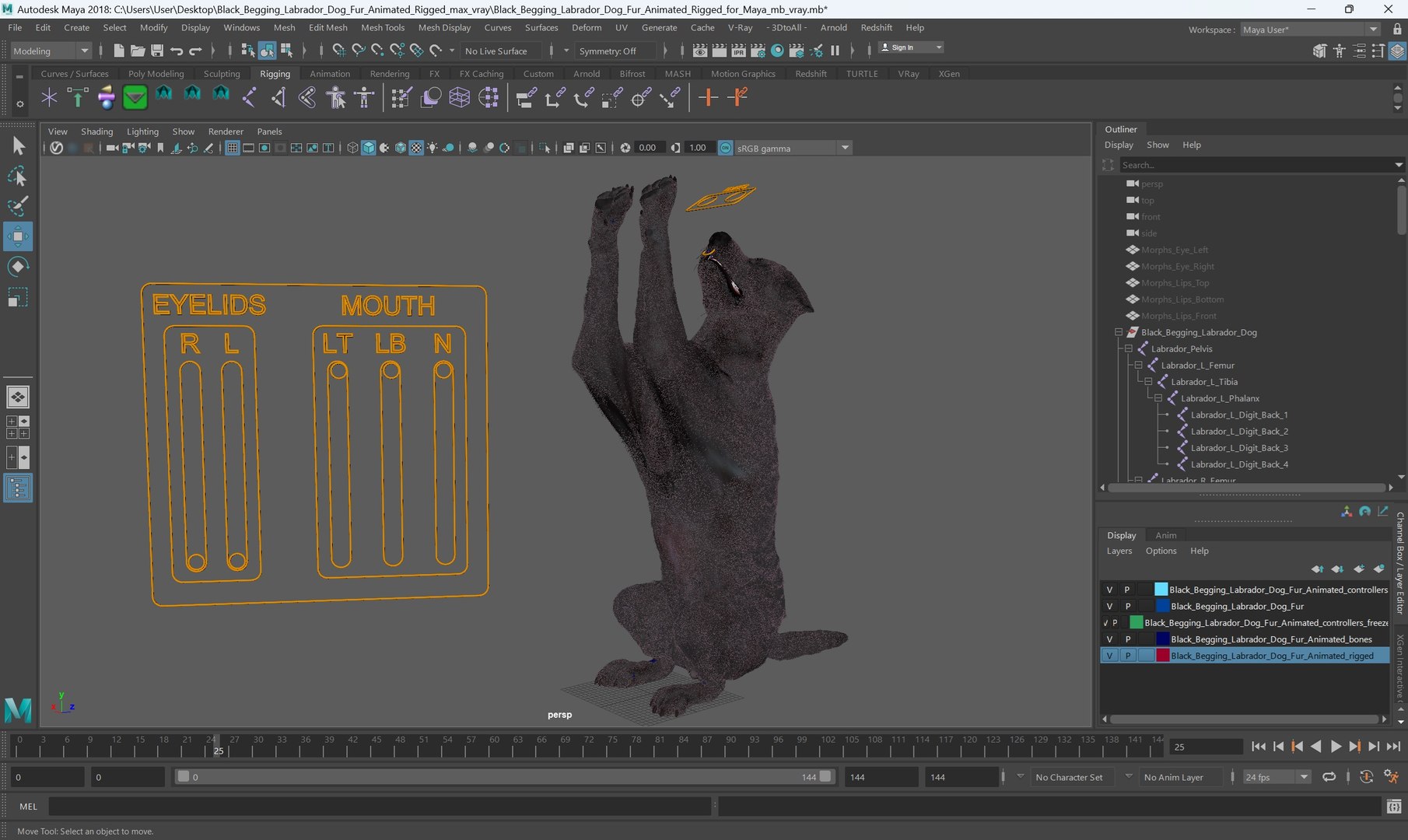Click the Sign In button
This screenshot has height=840, width=1408.
pos(911,47)
